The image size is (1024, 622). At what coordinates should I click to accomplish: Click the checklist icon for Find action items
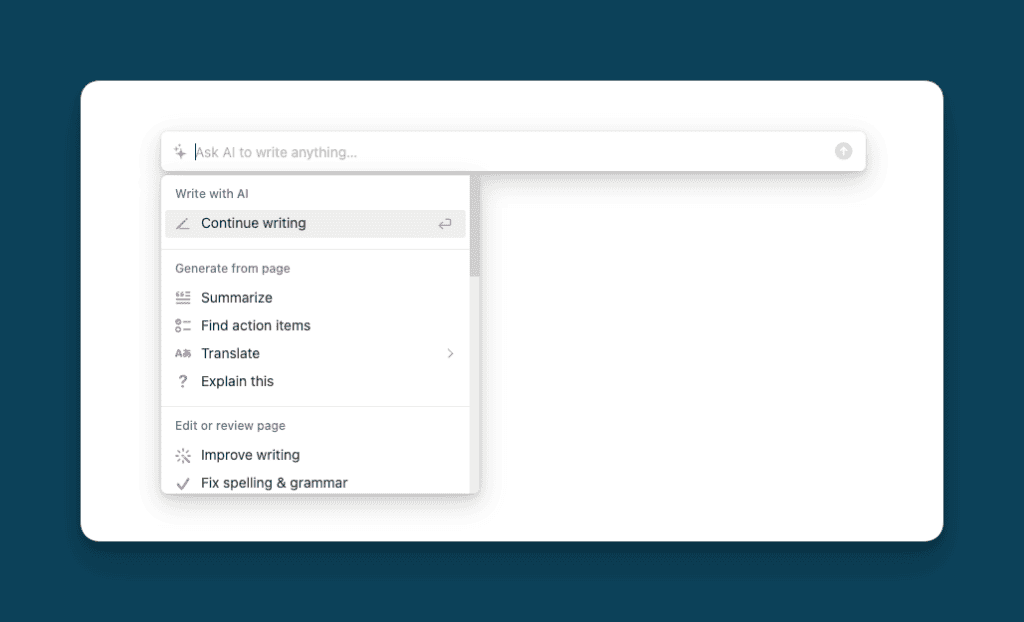(183, 326)
